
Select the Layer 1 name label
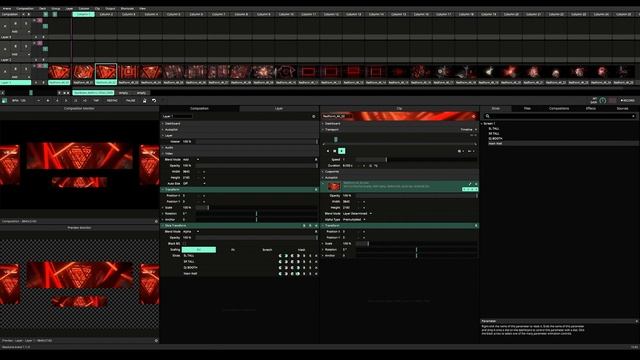tap(15, 82)
